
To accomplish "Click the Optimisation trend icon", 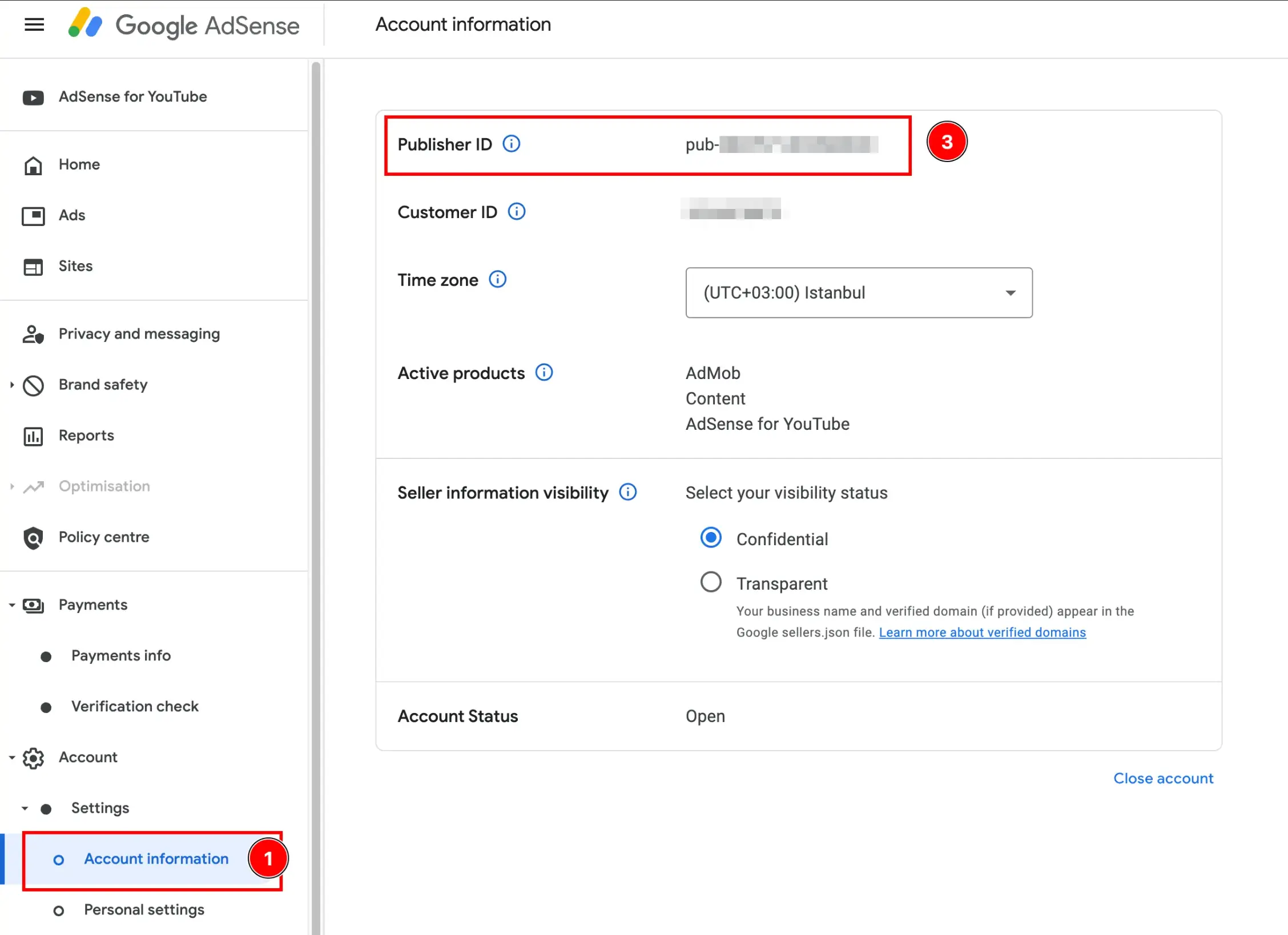I will [33, 487].
